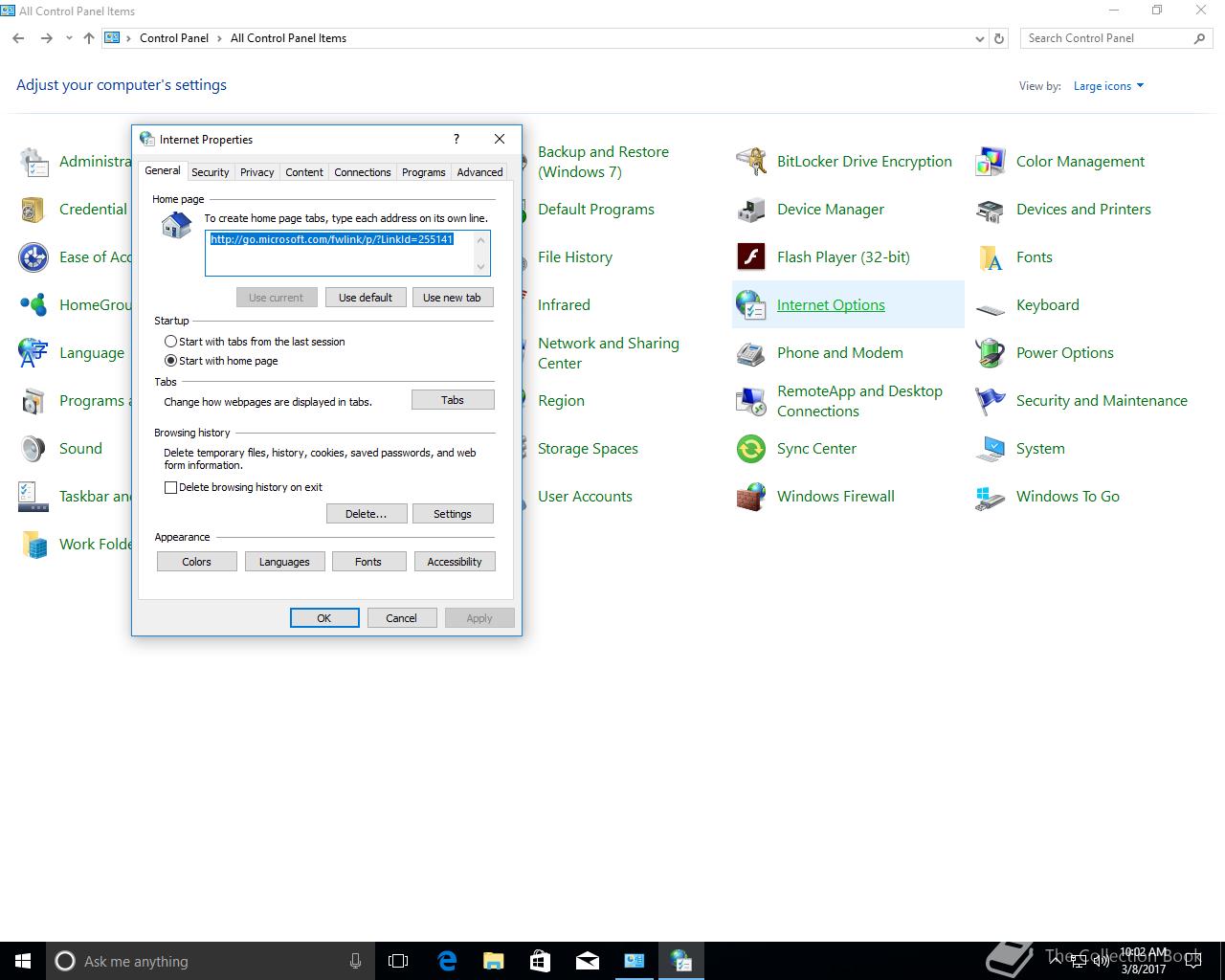The image size is (1225, 980).
Task: Click the Sync Center icon
Action: (x=751, y=449)
